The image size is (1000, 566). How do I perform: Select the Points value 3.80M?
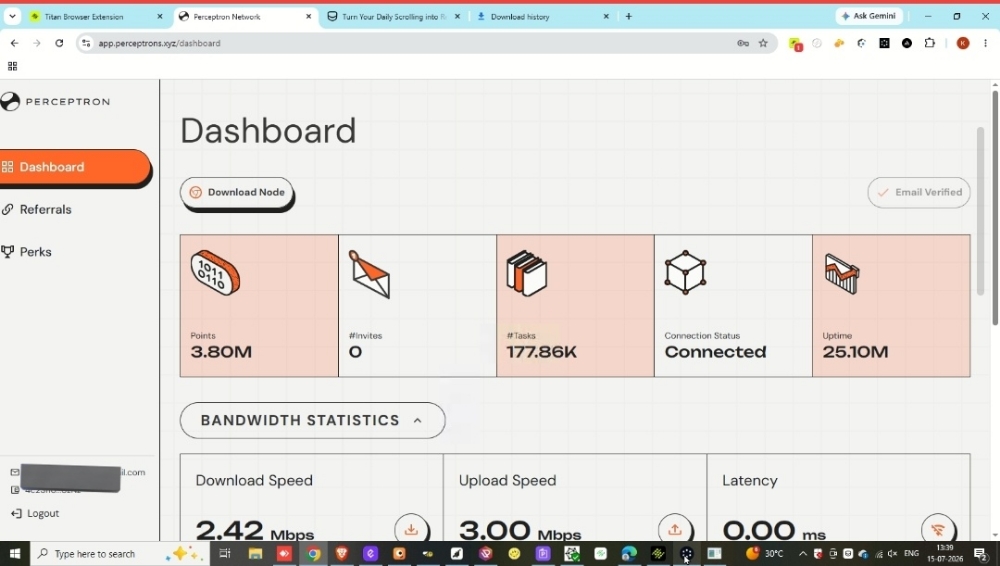point(221,352)
